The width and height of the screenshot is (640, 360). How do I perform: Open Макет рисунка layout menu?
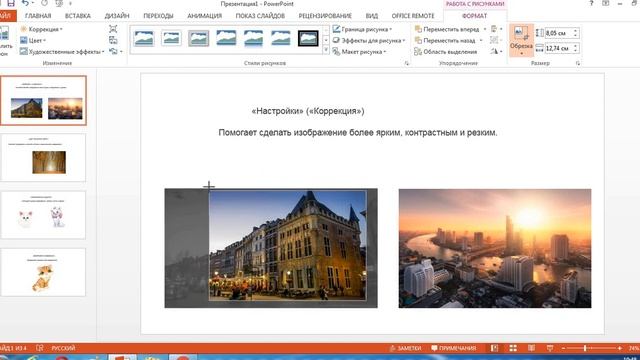coord(359,52)
